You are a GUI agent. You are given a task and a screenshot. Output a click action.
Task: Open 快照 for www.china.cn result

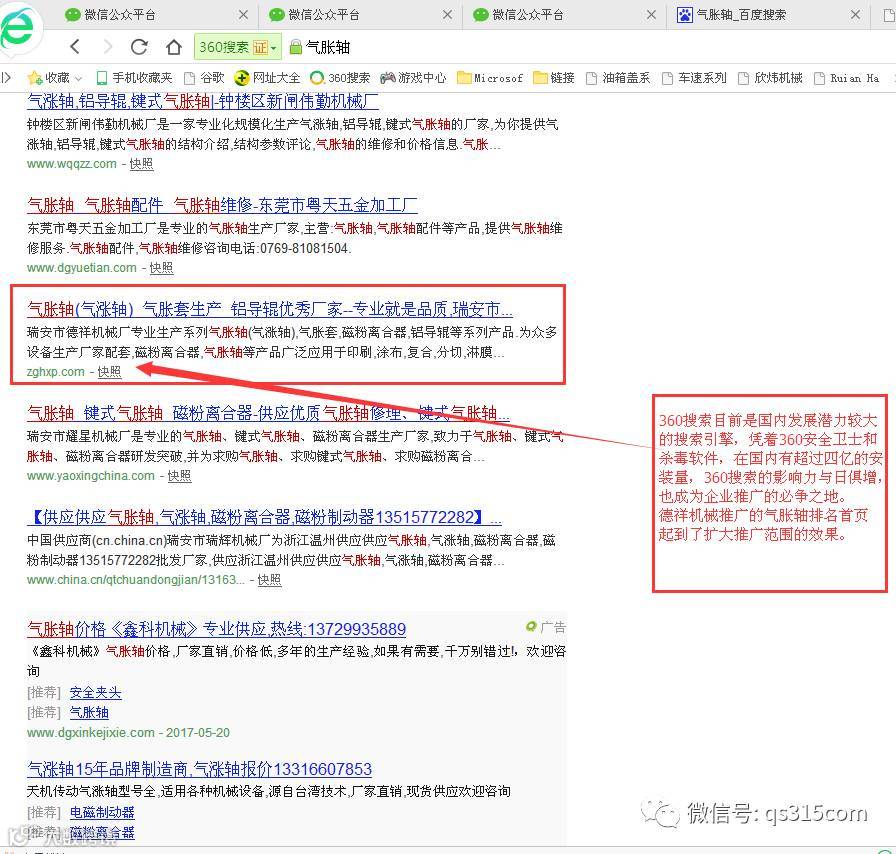coord(270,580)
